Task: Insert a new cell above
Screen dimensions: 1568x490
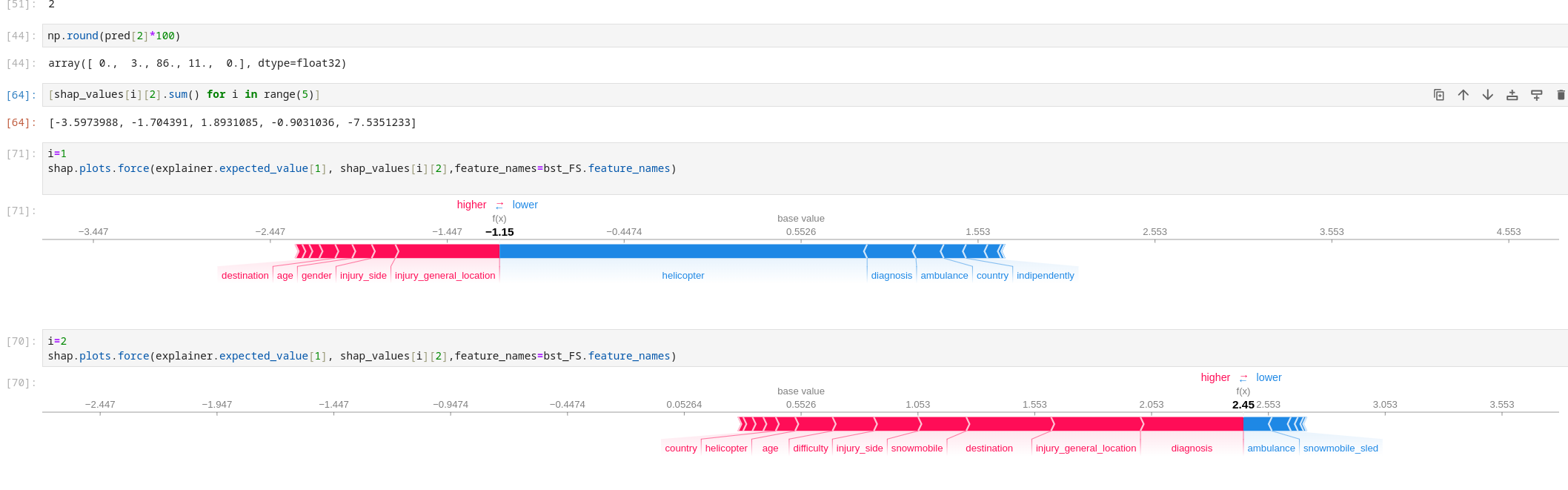Action: click(1512, 95)
